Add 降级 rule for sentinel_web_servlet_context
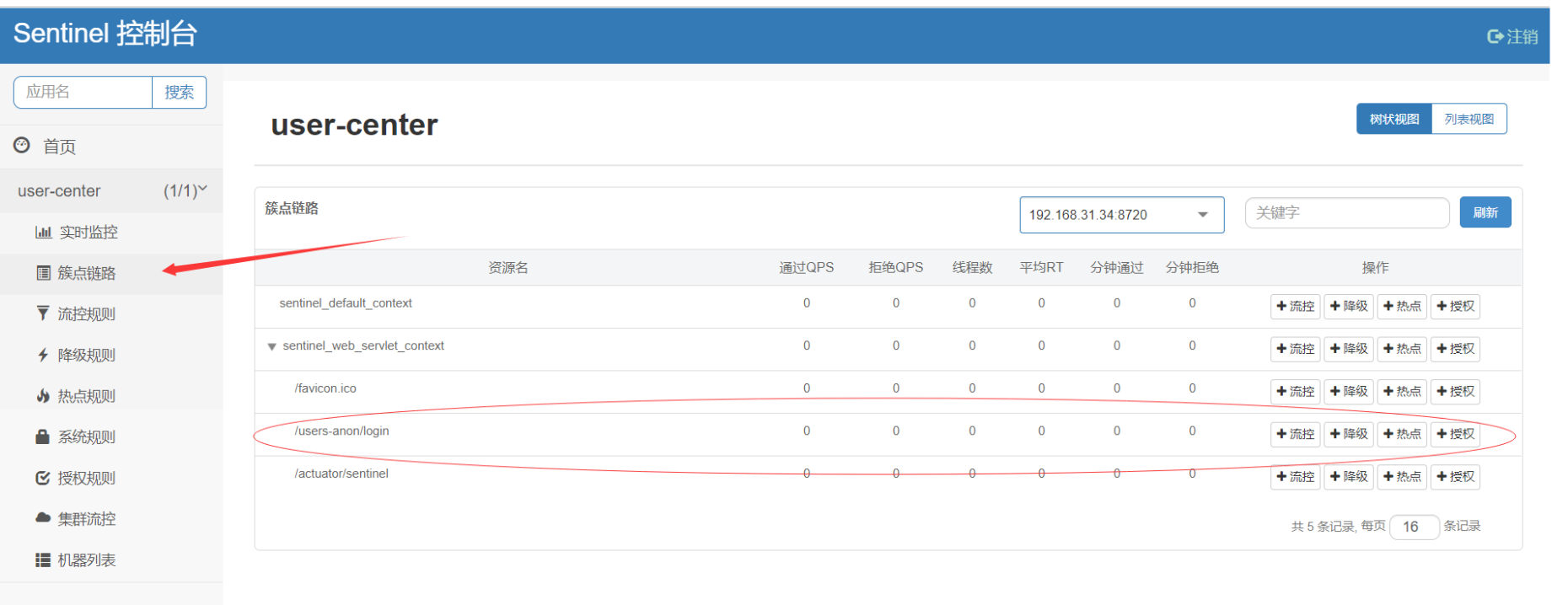Image resolution: width=1568 pixels, height=605 pixels. (1349, 349)
